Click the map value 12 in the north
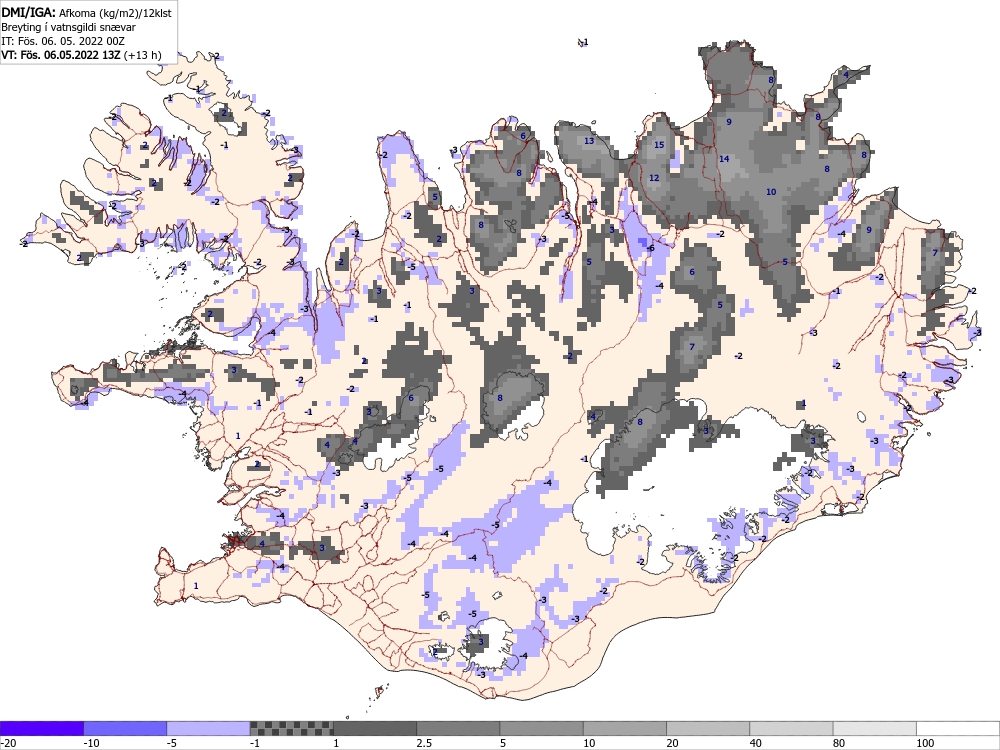 point(654,178)
